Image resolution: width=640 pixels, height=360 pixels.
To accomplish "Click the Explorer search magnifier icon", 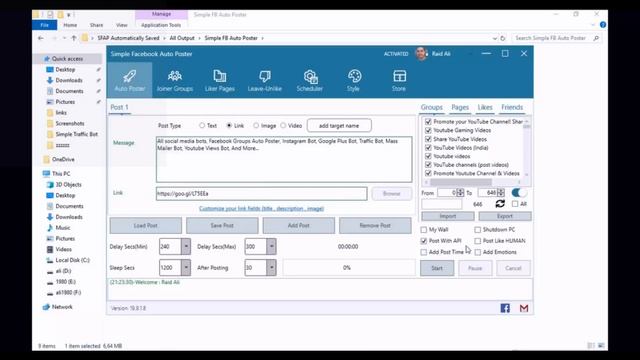I will [x=596, y=38].
